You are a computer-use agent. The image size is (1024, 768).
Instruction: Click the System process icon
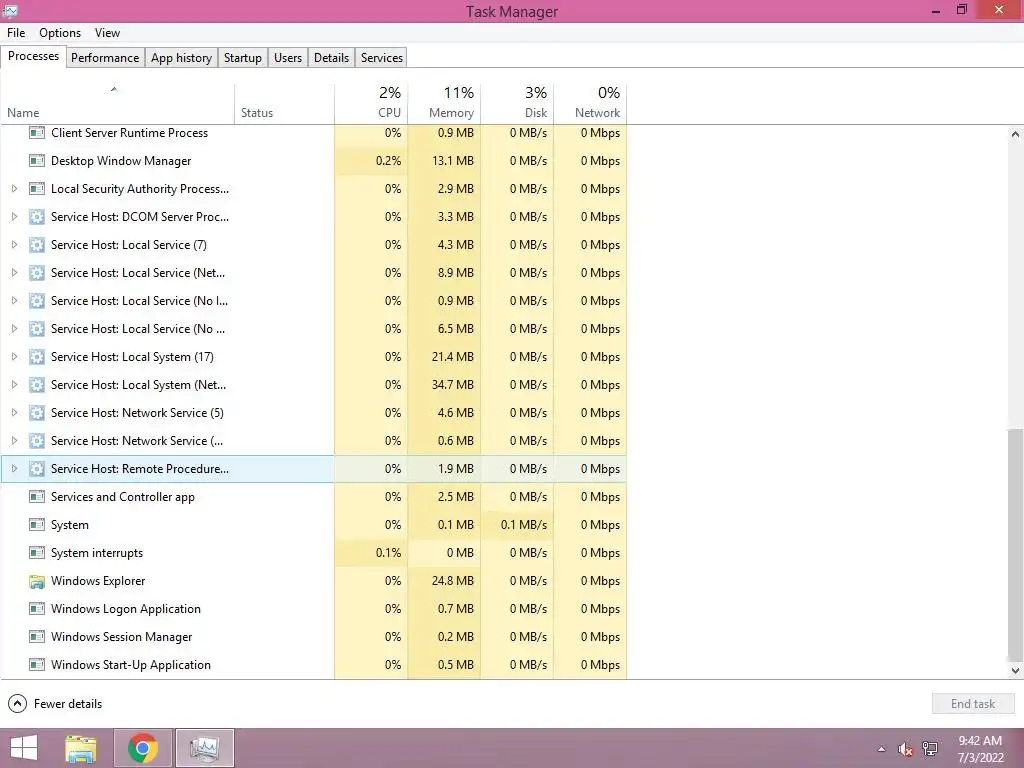pos(37,525)
